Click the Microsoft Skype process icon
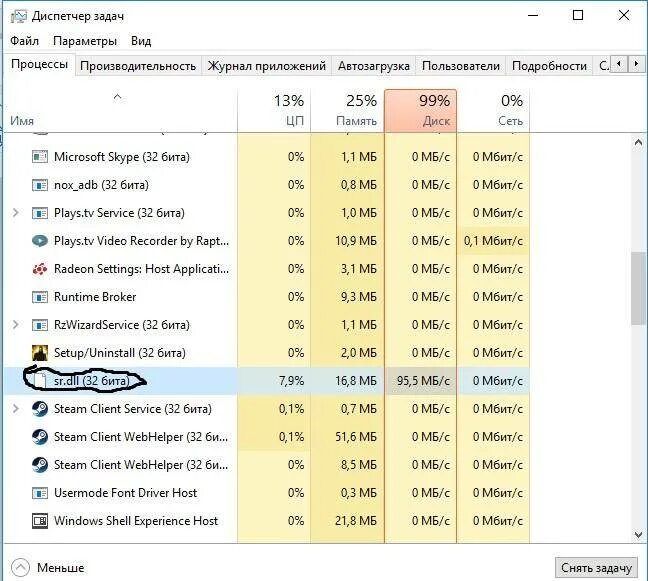648x581 pixels. point(40,157)
